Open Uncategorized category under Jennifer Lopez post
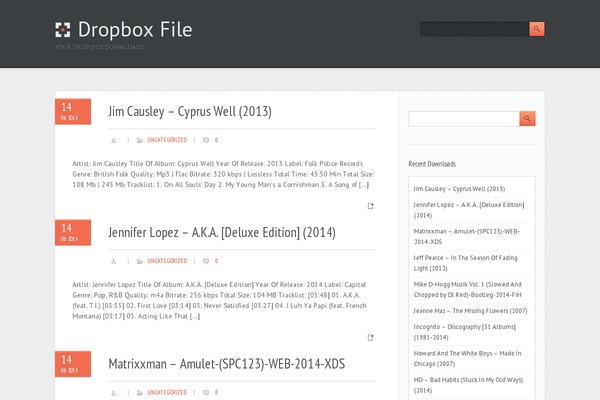The height and width of the screenshot is (400, 600). [x=167, y=261]
